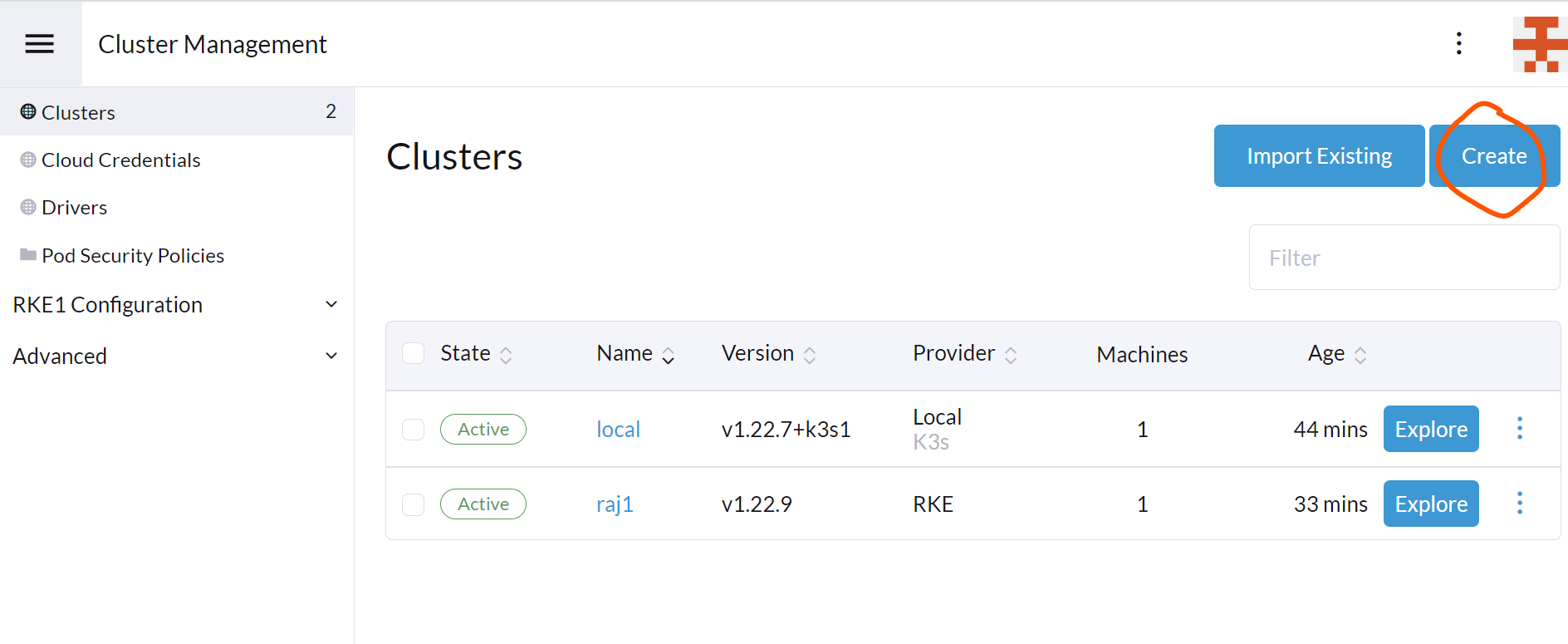The height and width of the screenshot is (644, 1568).
Task: Open the page actions kebab menu in header
Action: click(1458, 44)
